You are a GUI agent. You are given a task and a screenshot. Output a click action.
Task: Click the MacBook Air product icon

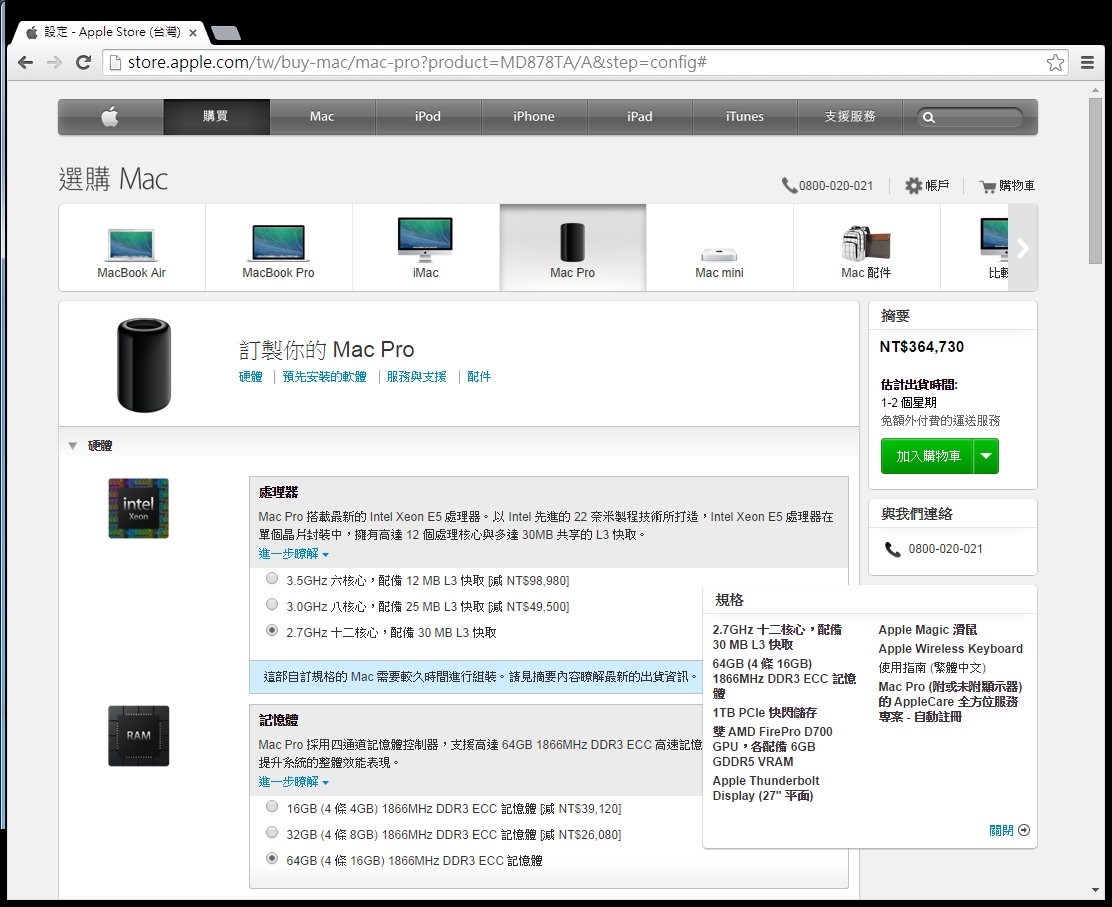point(131,245)
